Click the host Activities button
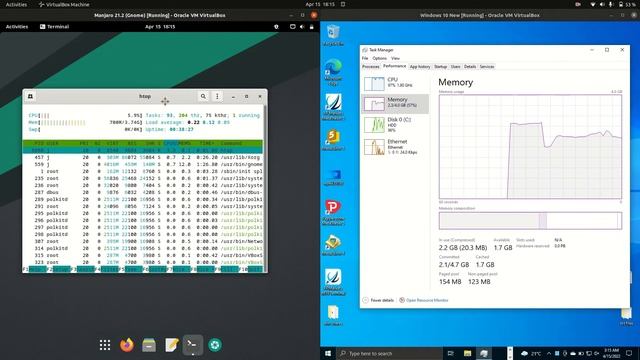This screenshot has width=640, height=360. tap(16, 4)
